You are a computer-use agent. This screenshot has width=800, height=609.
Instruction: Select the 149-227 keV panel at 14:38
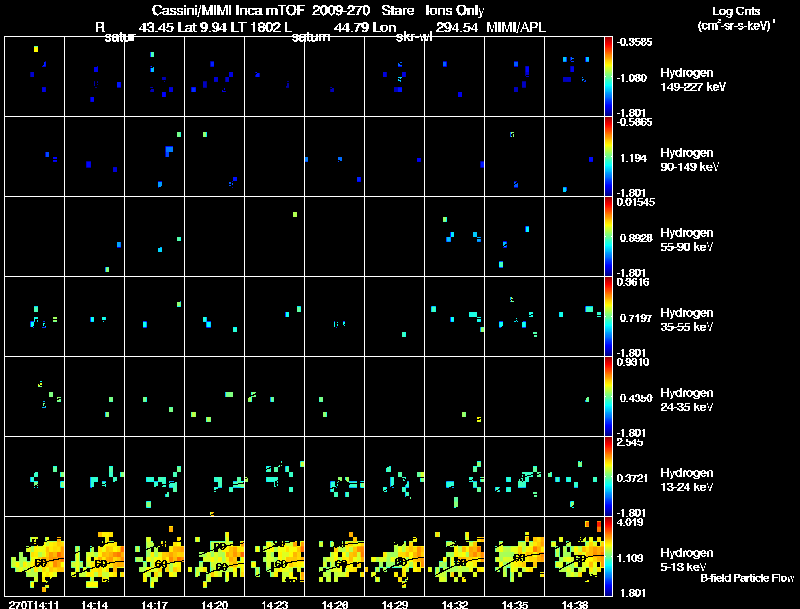coord(574,77)
